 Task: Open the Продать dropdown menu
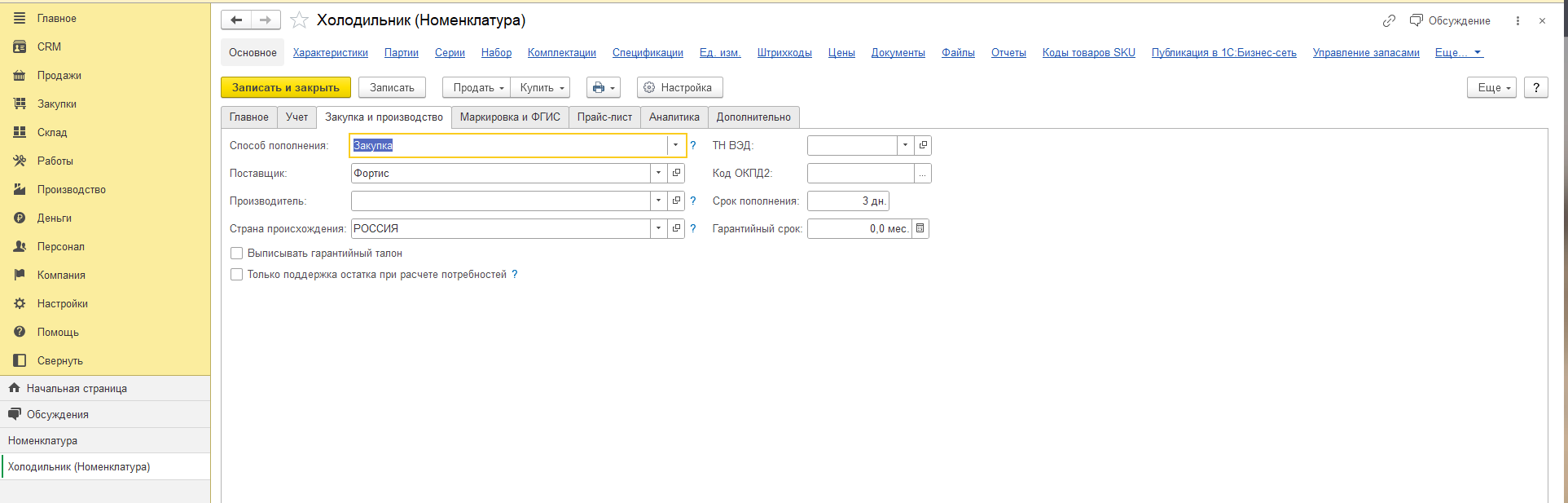477,87
